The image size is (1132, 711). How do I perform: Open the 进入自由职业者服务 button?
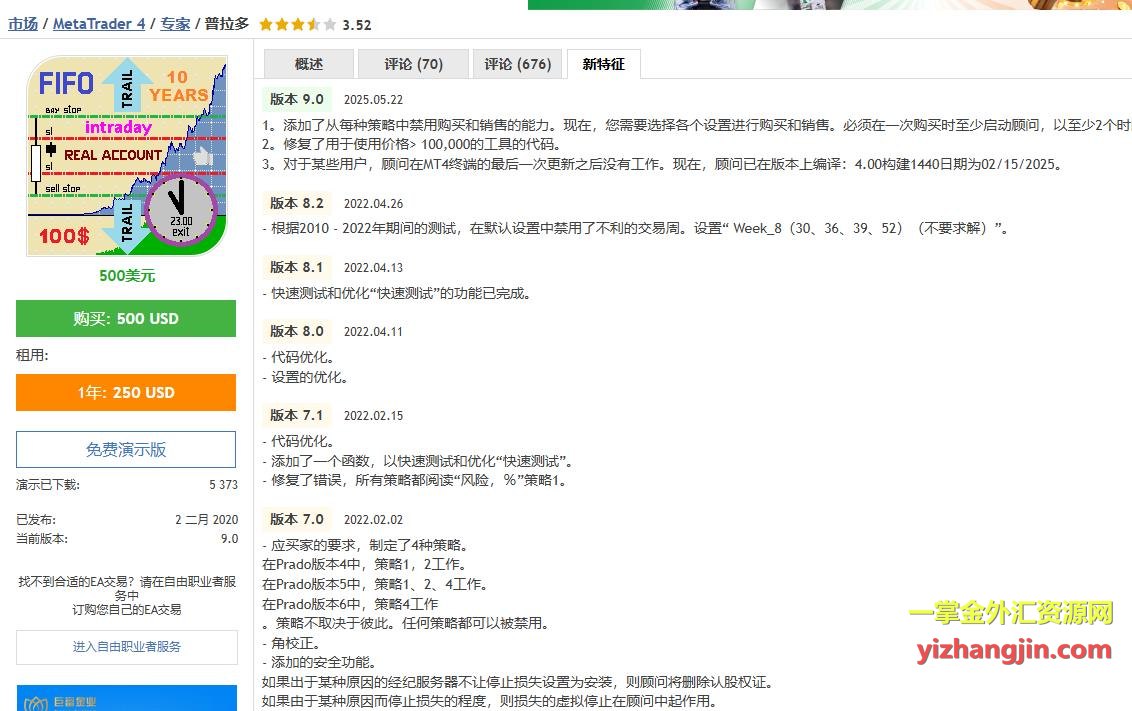pos(126,647)
